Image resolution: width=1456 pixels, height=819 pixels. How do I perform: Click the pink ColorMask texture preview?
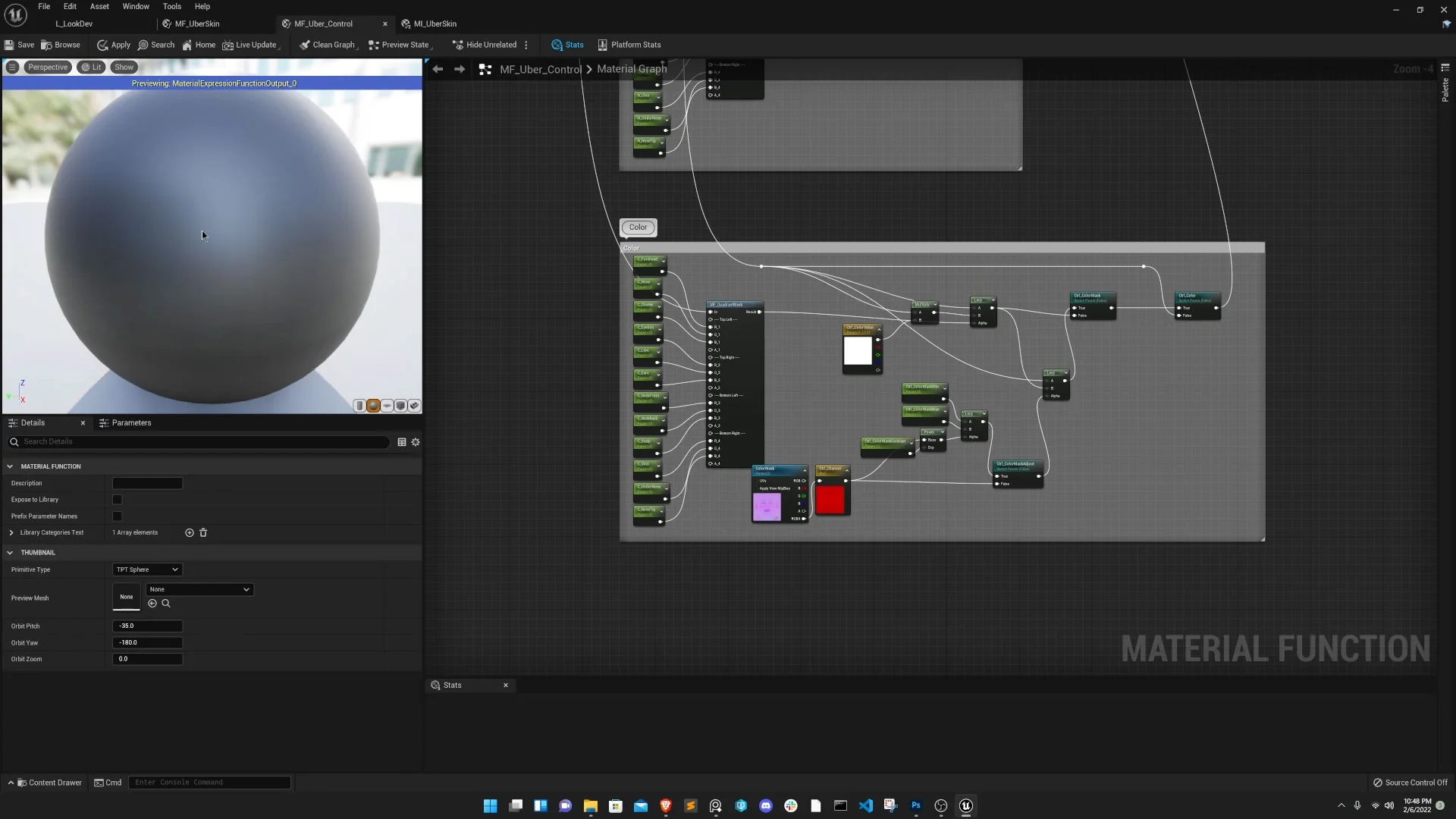click(x=767, y=507)
